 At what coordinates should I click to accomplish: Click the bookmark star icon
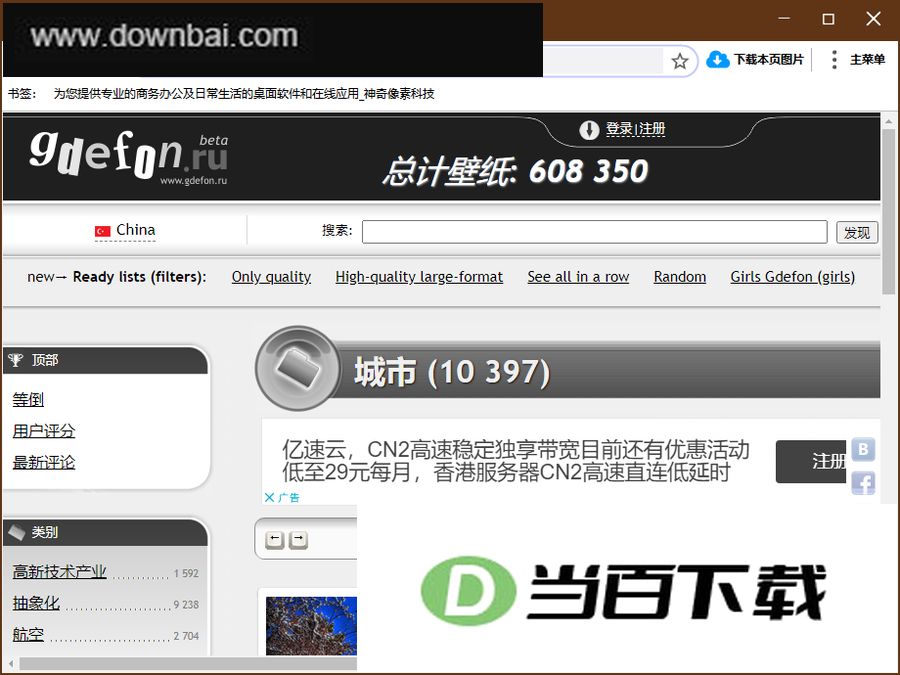pos(680,61)
